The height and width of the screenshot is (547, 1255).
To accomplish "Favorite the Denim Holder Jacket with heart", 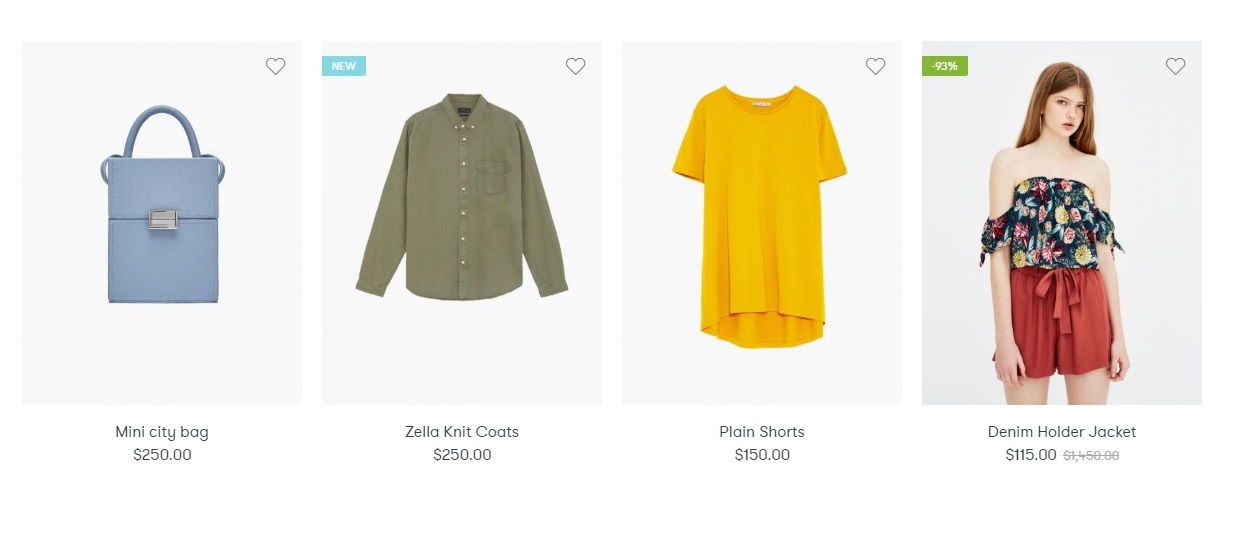I will [x=1175, y=66].
